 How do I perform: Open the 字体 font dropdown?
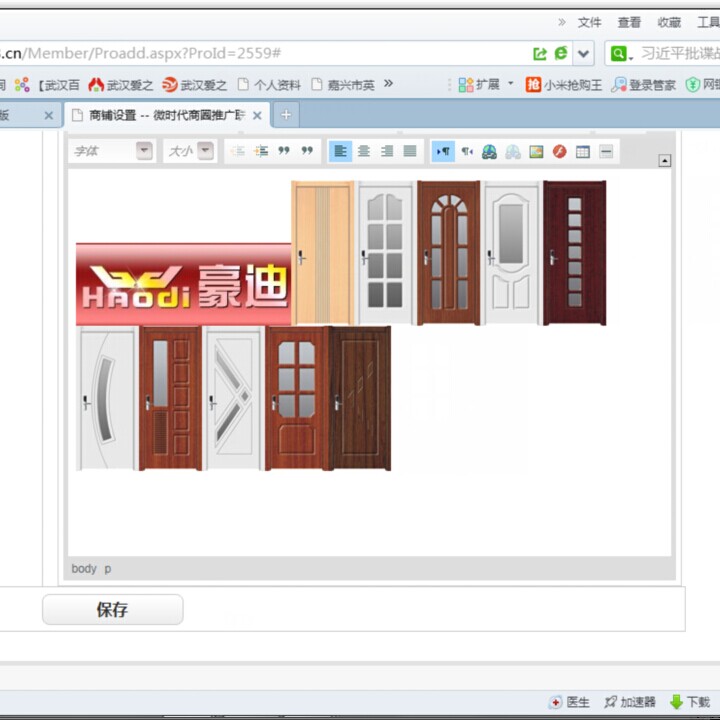pos(145,151)
